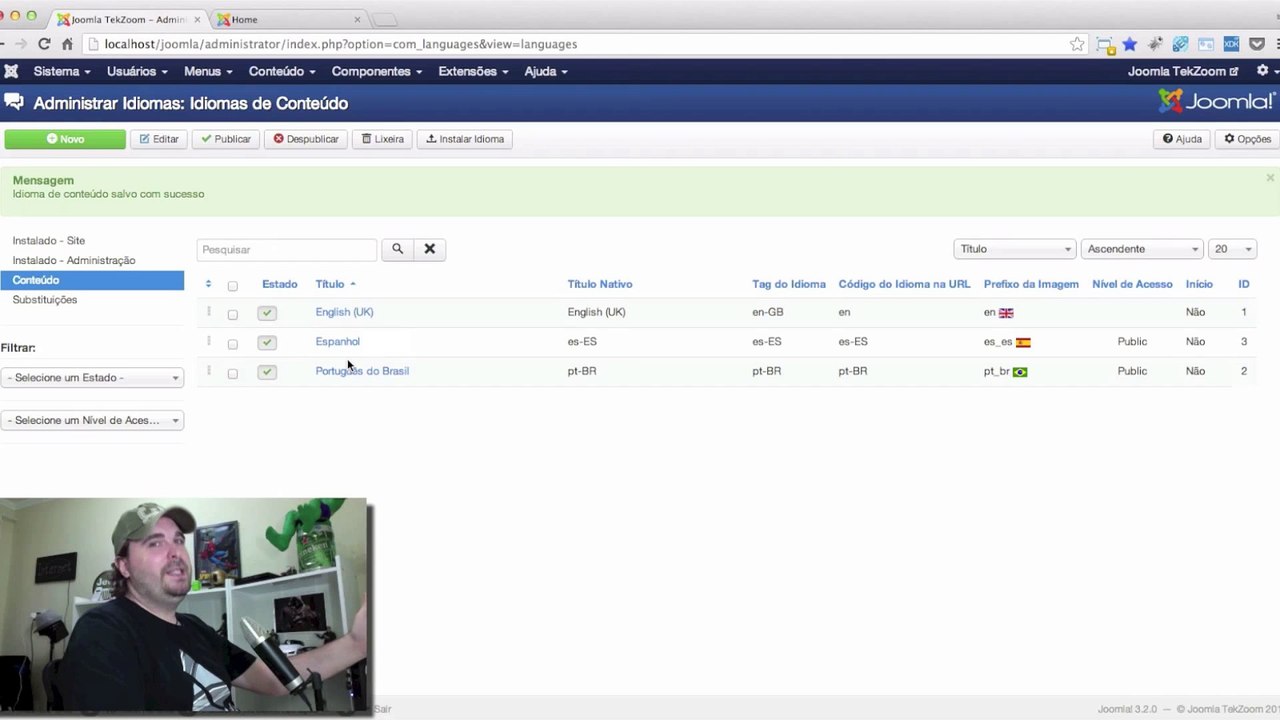Sort by the Título Nativo column header
This screenshot has height=720, width=1280.
tap(600, 284)
